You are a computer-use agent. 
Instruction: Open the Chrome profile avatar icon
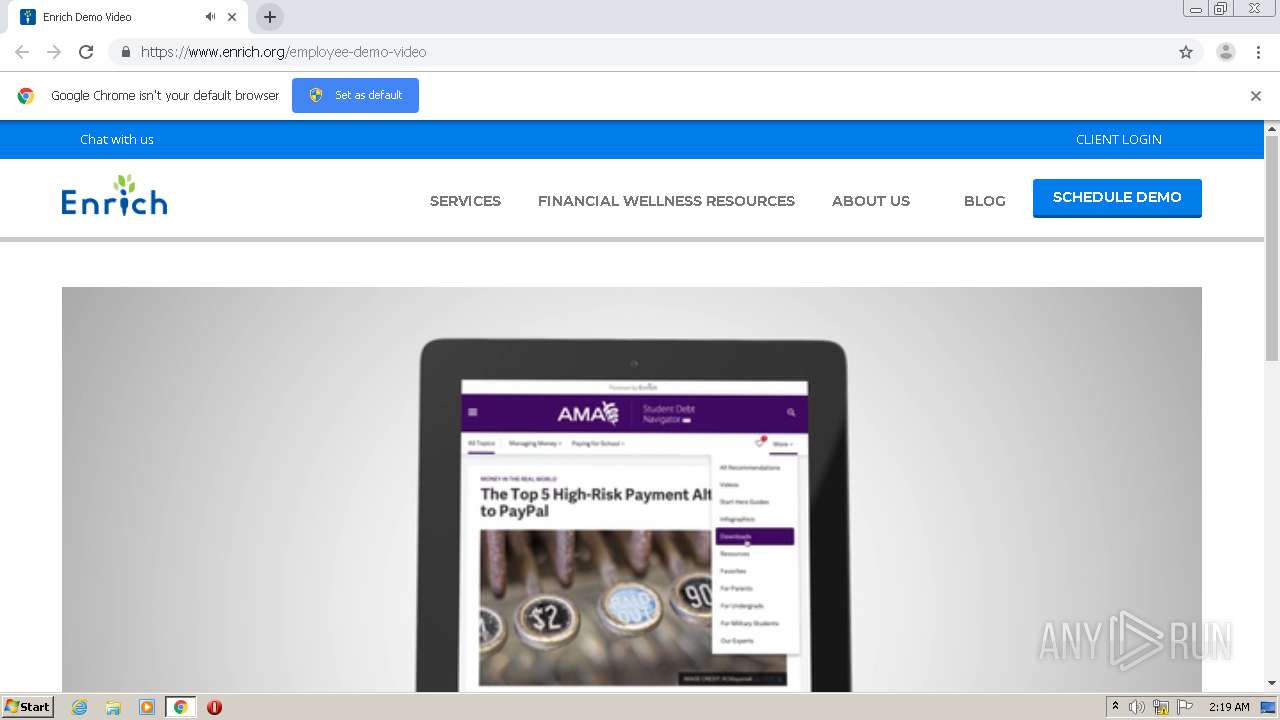tap(1226, 52)
